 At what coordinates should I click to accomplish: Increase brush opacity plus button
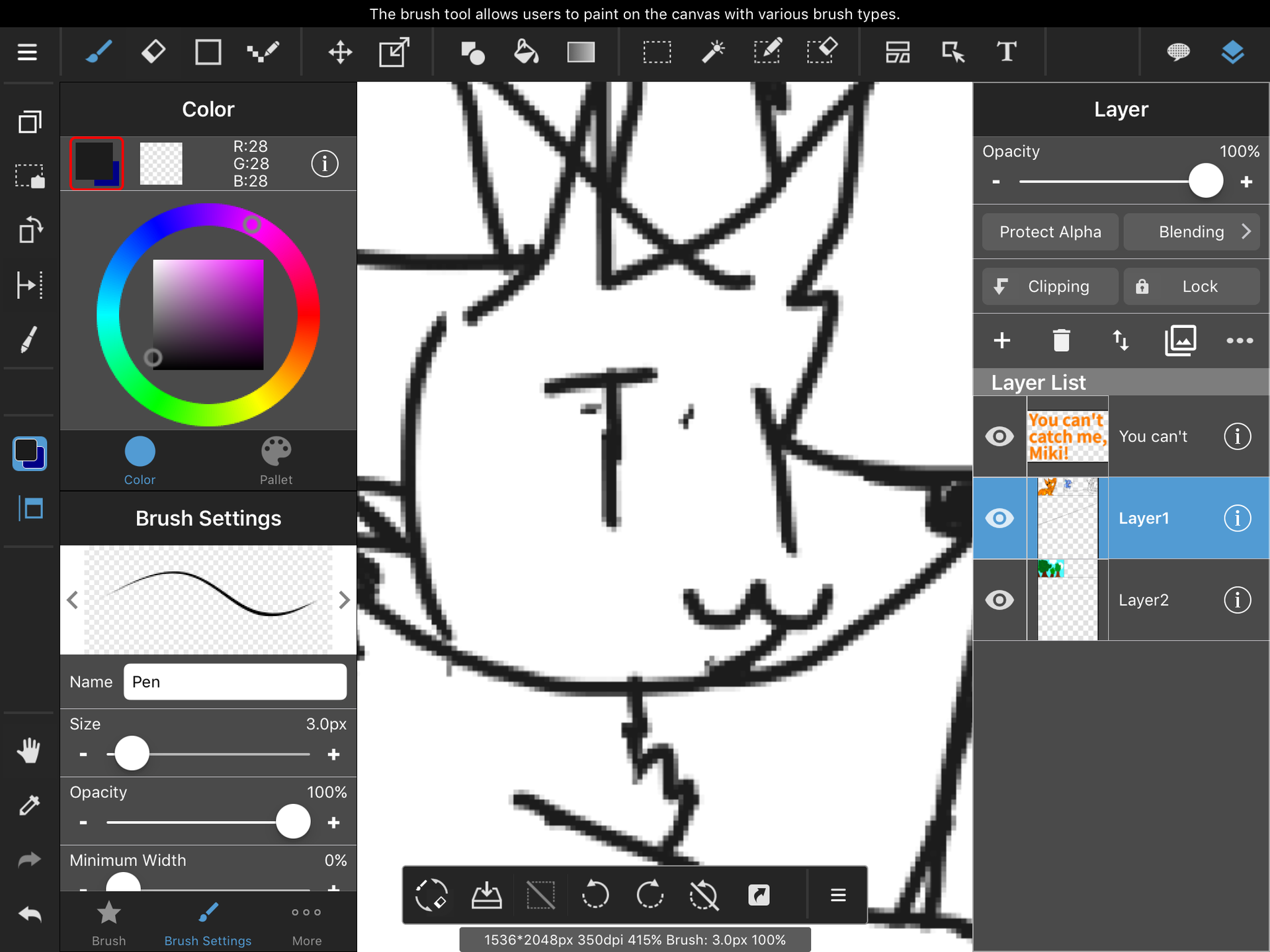point(333,823)
